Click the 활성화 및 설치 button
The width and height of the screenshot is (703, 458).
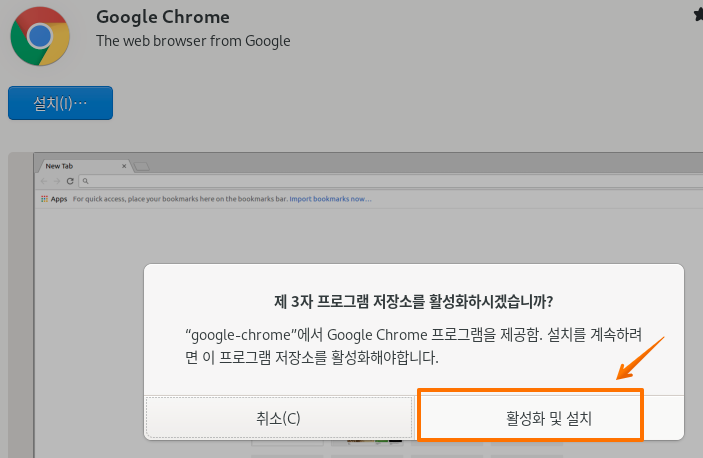(549, 418)
